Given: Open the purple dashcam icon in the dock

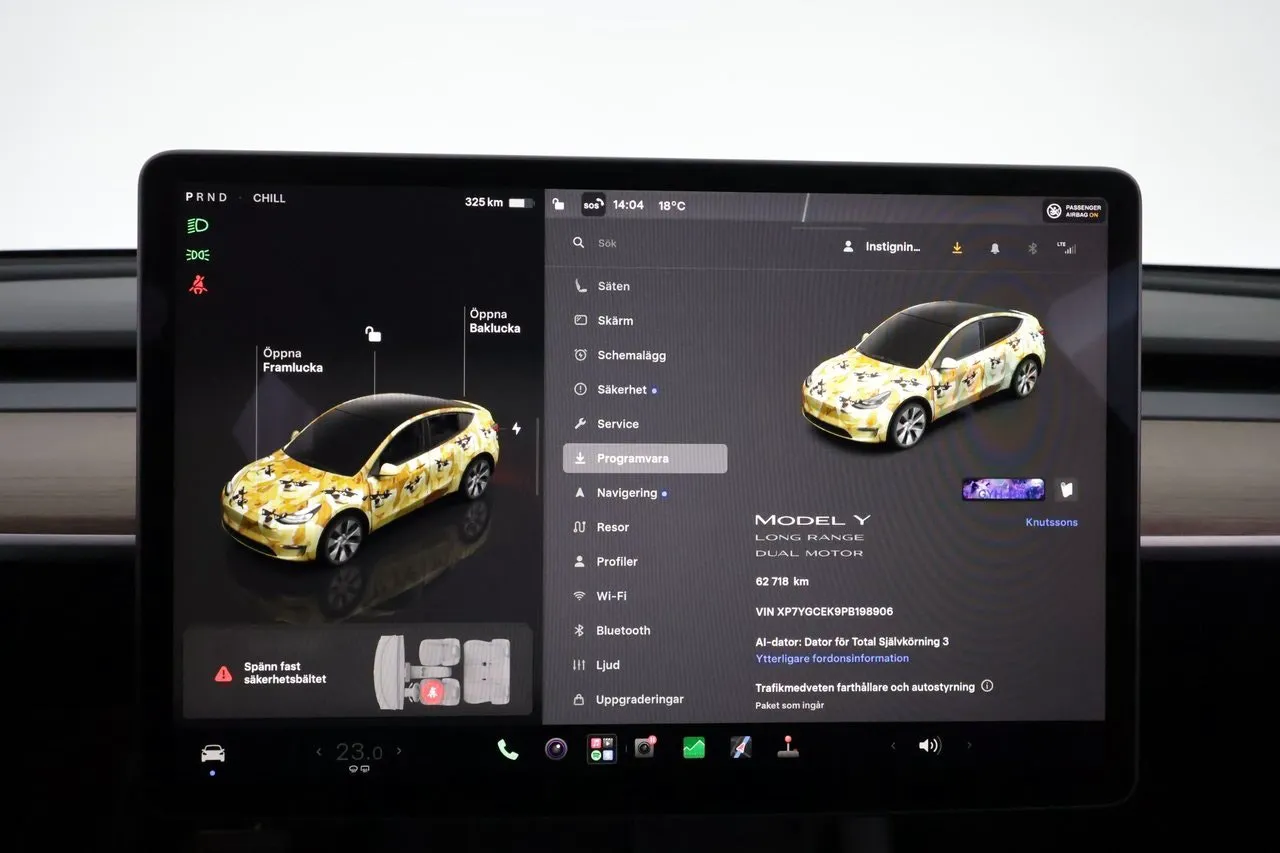Looking at the screenshot, I should [x=556, y=748].
